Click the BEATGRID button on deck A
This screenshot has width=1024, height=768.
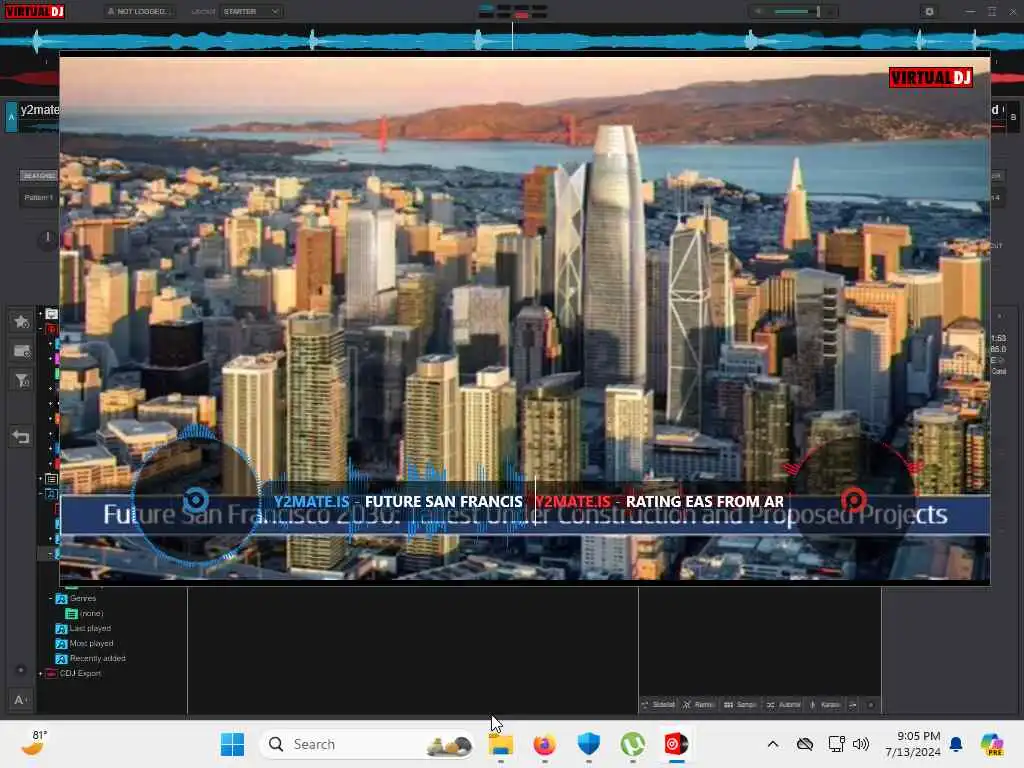coord(39,176)
